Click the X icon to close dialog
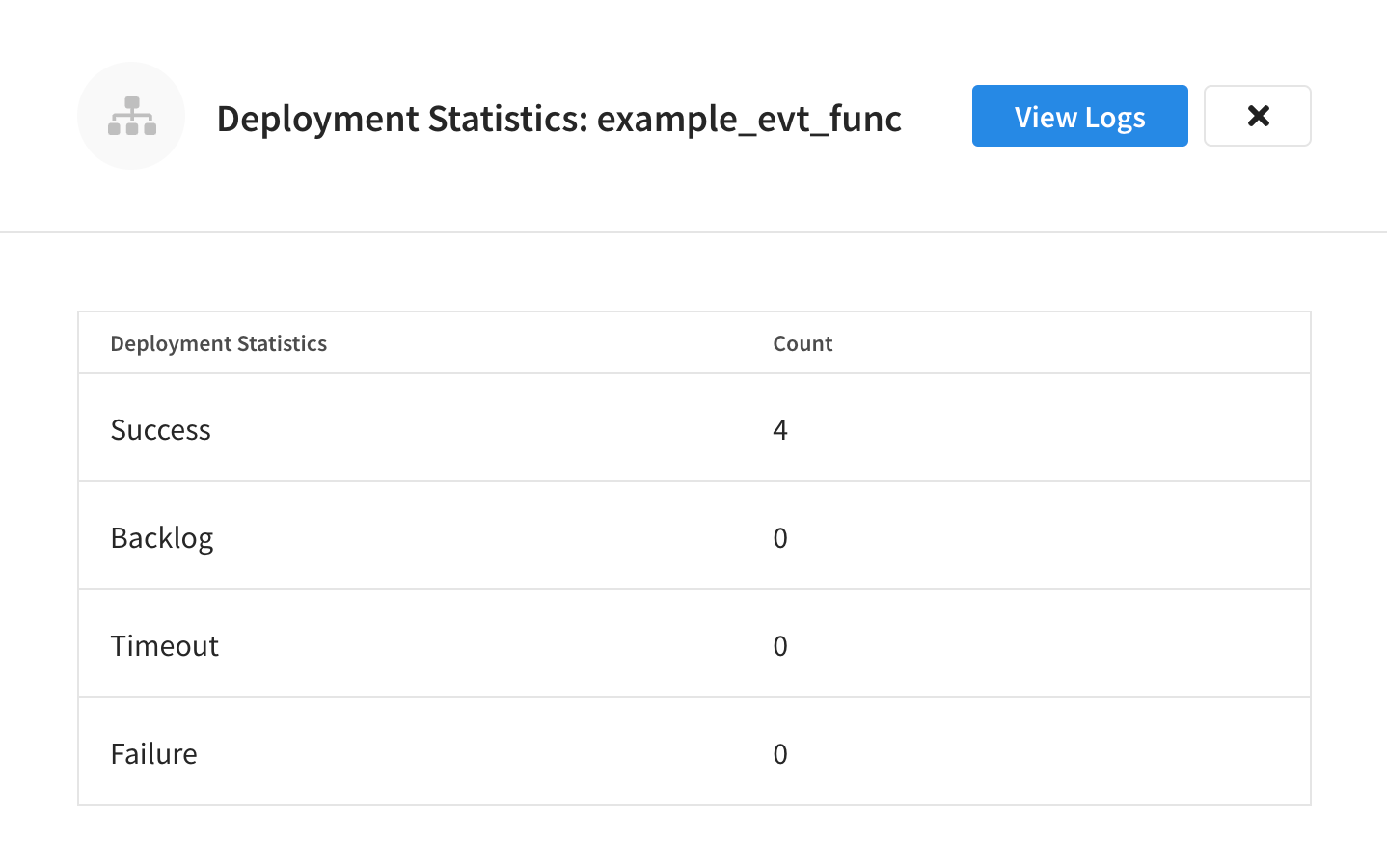1387x868 pixels. click(1257, 116)
